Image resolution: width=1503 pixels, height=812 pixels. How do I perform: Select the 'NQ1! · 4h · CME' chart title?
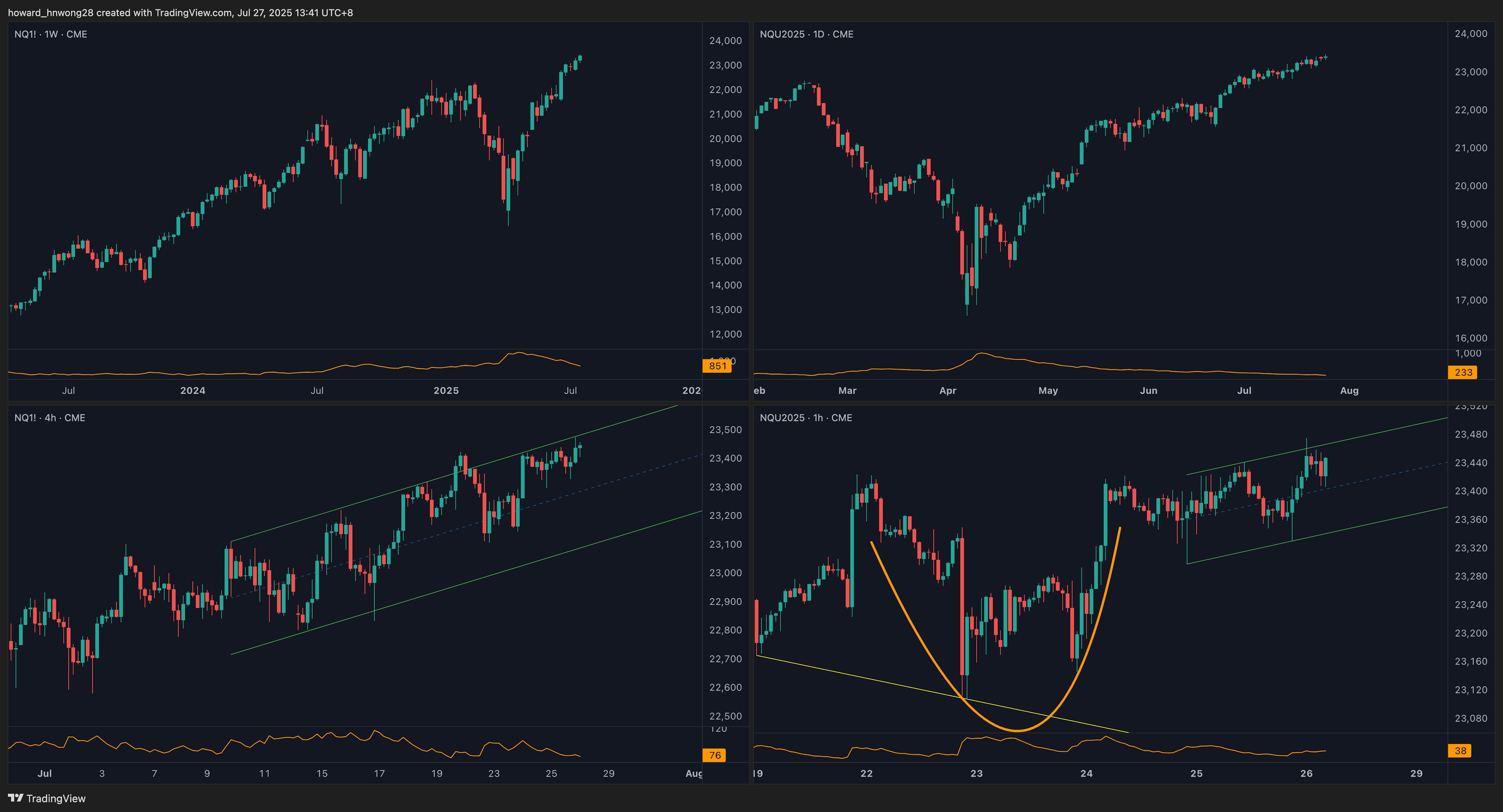(50, 418)
